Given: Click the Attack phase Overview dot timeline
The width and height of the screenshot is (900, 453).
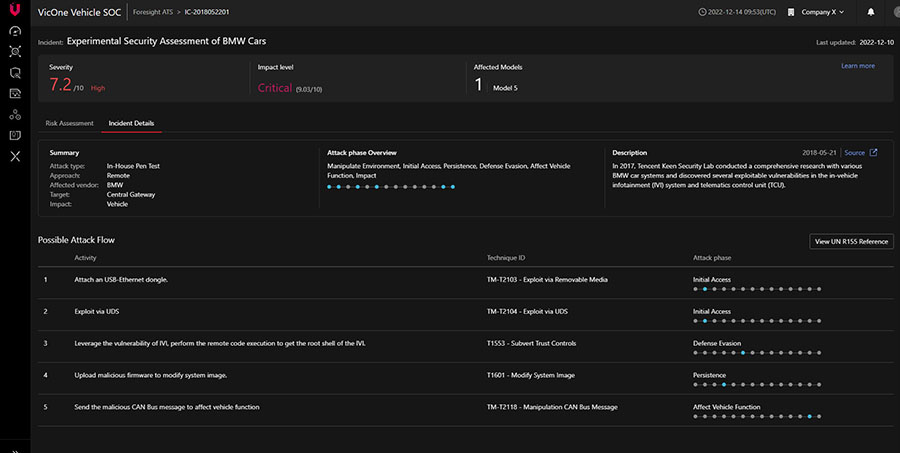Looking at the screenshot, I should point(390,187).
